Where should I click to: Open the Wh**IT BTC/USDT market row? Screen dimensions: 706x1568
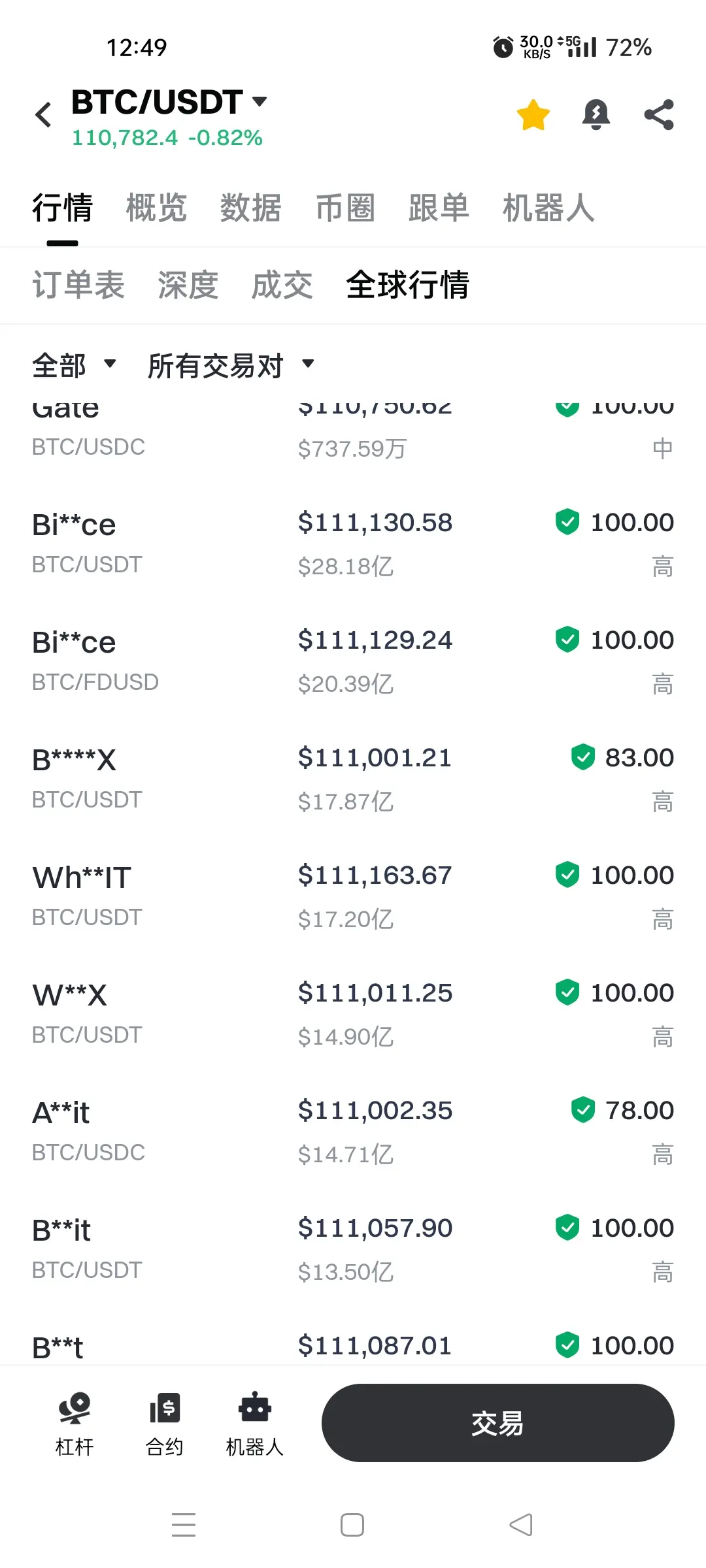[353, 895]
